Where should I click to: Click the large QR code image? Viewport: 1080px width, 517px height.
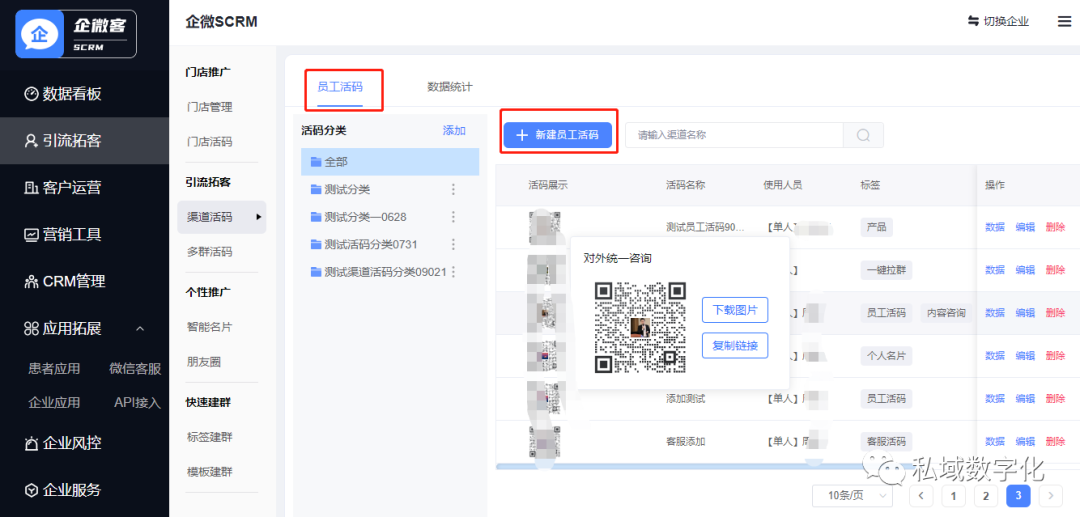tap(640, 327)
